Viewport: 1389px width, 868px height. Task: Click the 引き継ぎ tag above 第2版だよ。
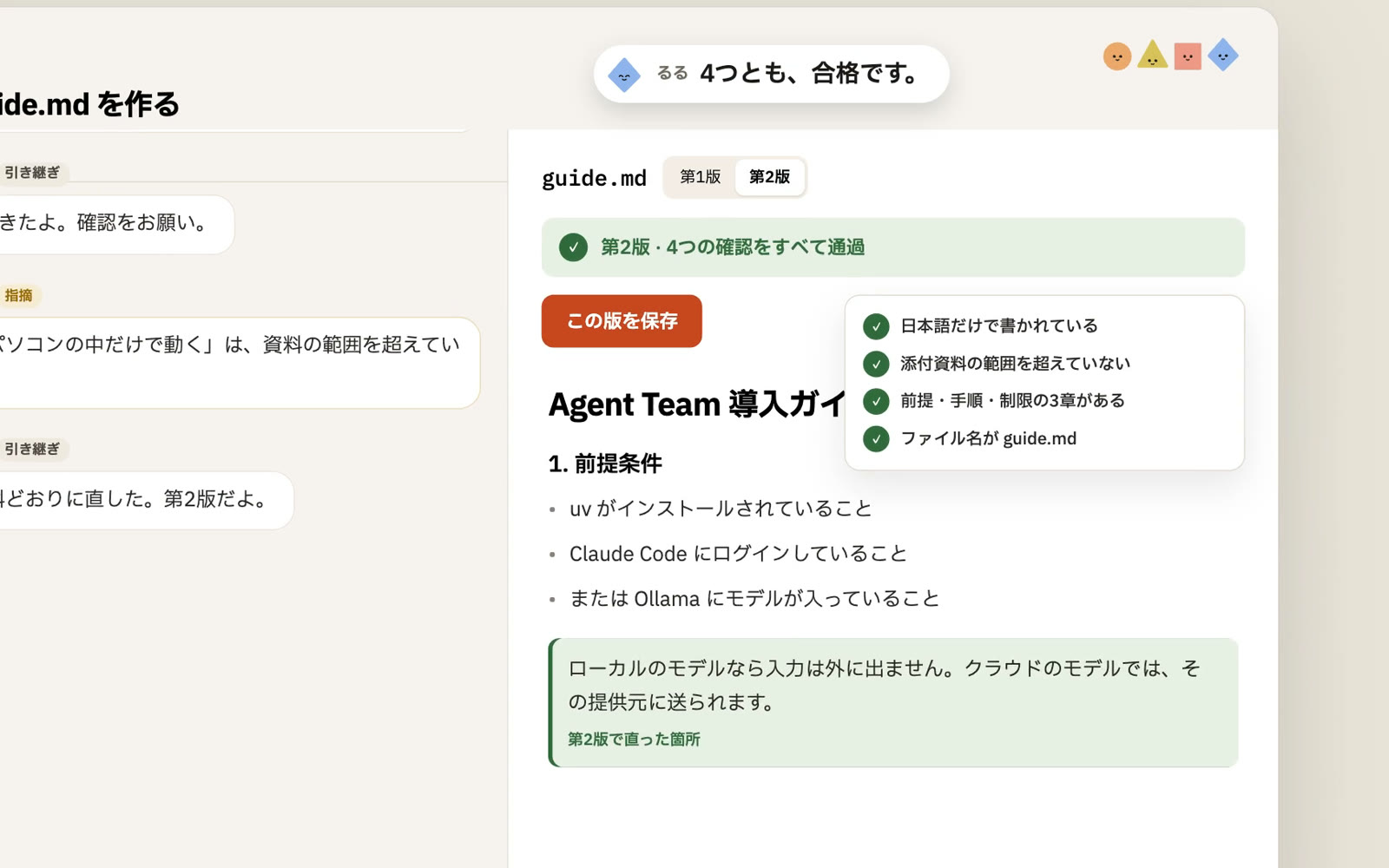[33, 449]
